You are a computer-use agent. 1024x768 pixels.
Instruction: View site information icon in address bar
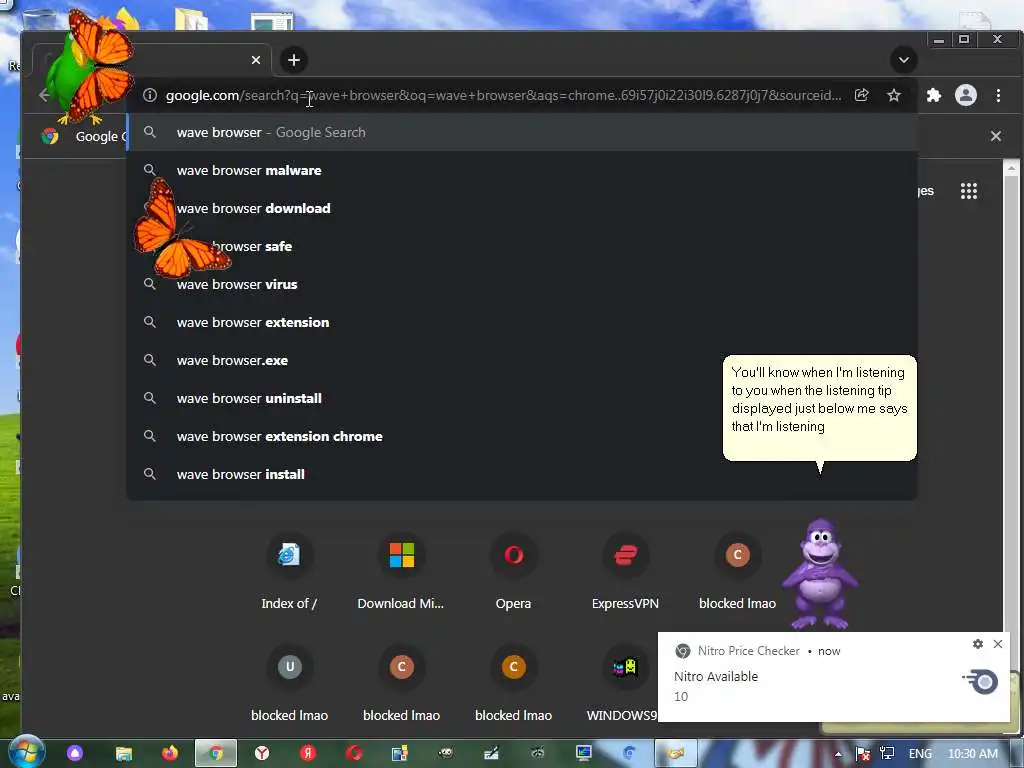[150, 95]
